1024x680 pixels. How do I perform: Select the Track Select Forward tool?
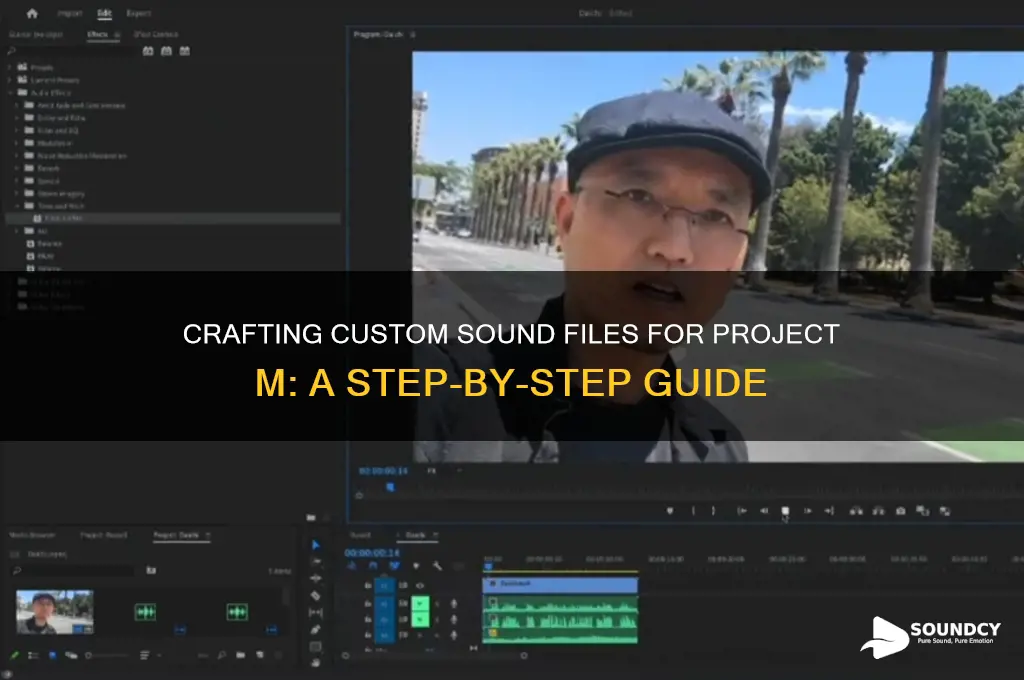point(316,562)
